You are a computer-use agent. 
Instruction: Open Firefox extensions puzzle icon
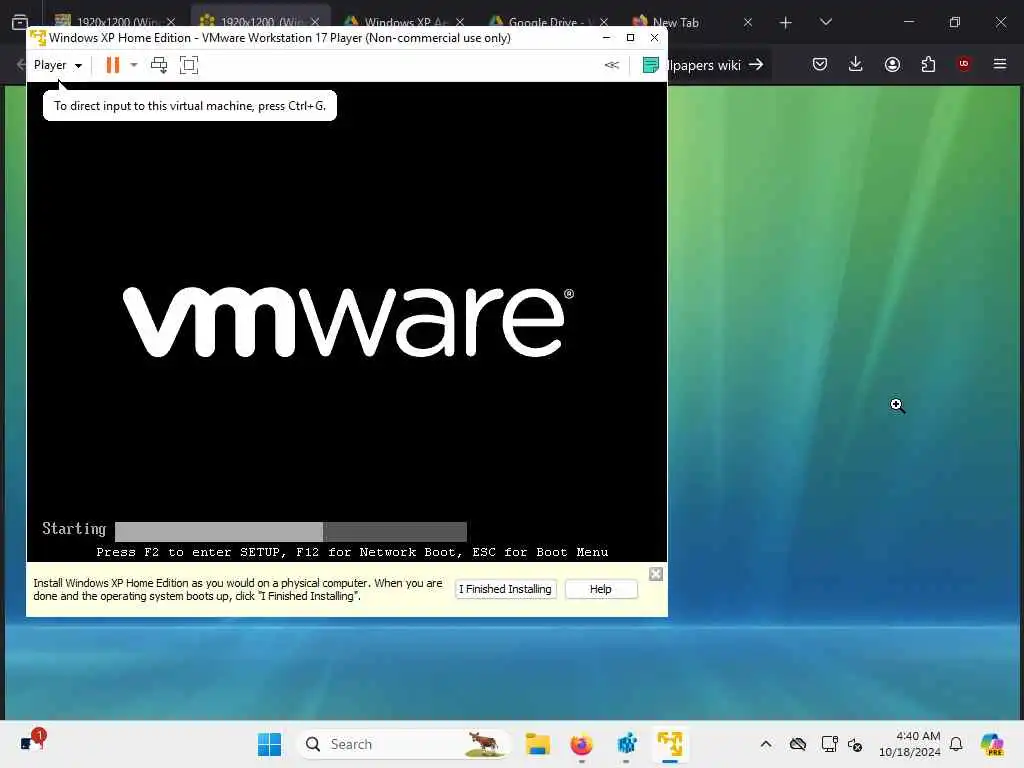[x=928, y=64]
